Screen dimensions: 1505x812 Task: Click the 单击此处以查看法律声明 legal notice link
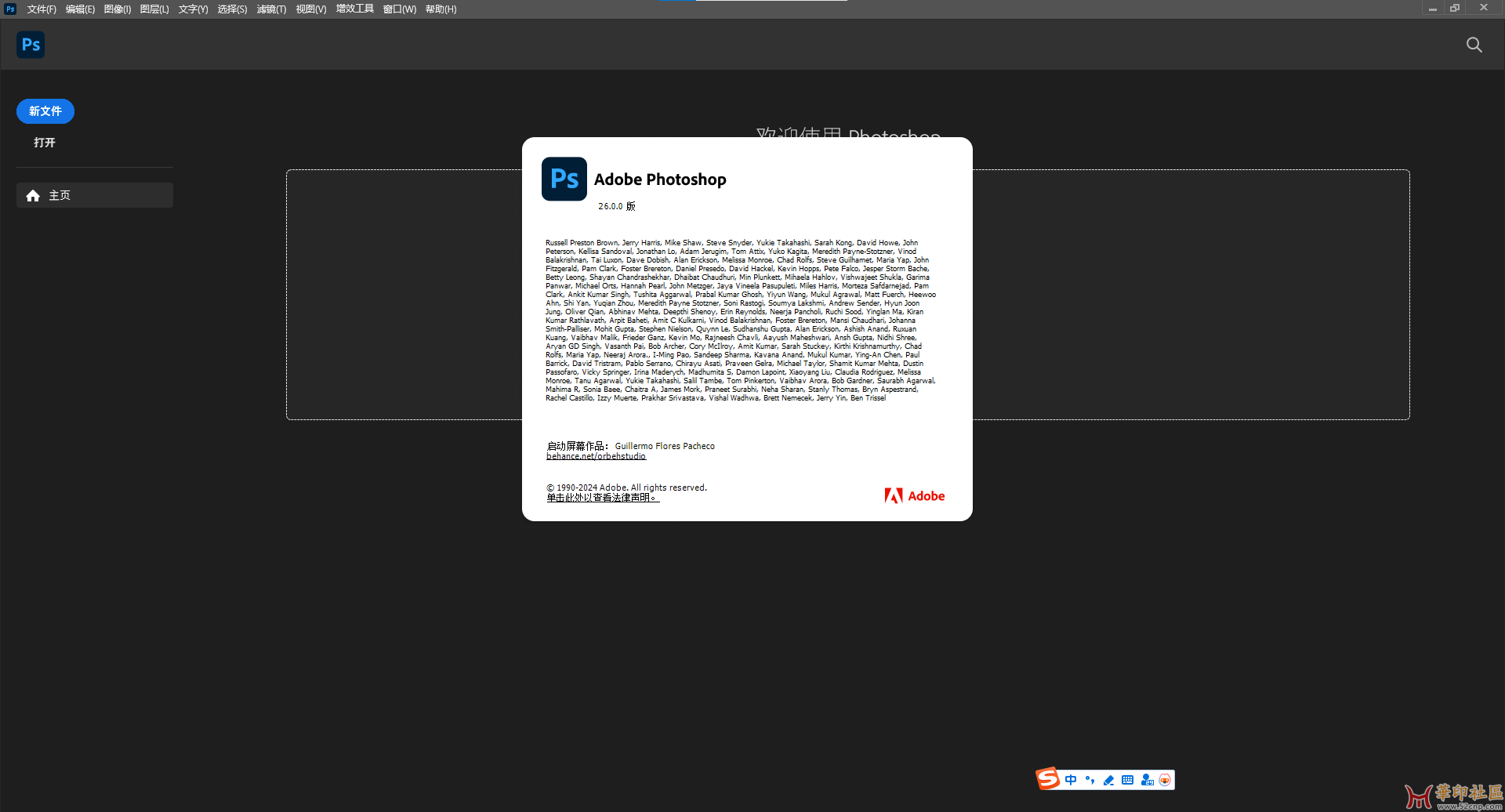602,498
